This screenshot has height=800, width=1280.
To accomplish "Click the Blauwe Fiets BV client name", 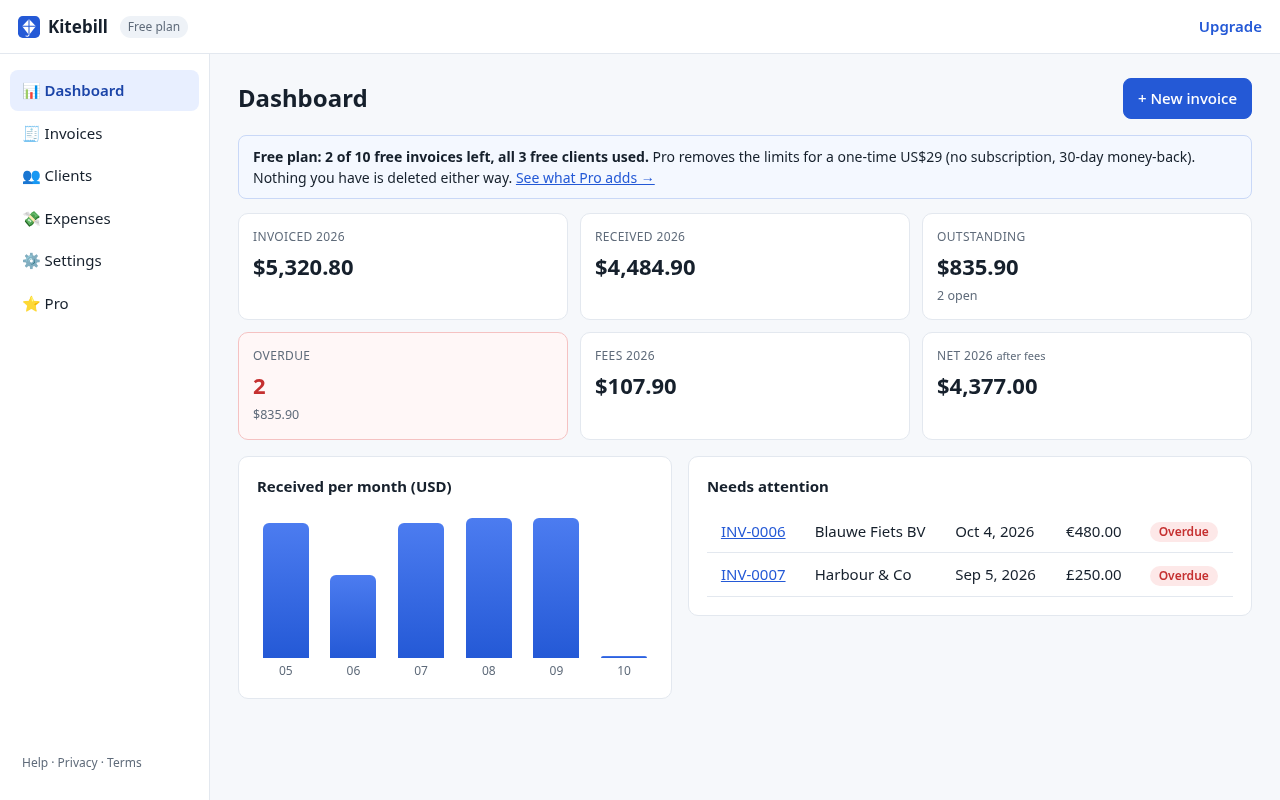I will (870, 532).
